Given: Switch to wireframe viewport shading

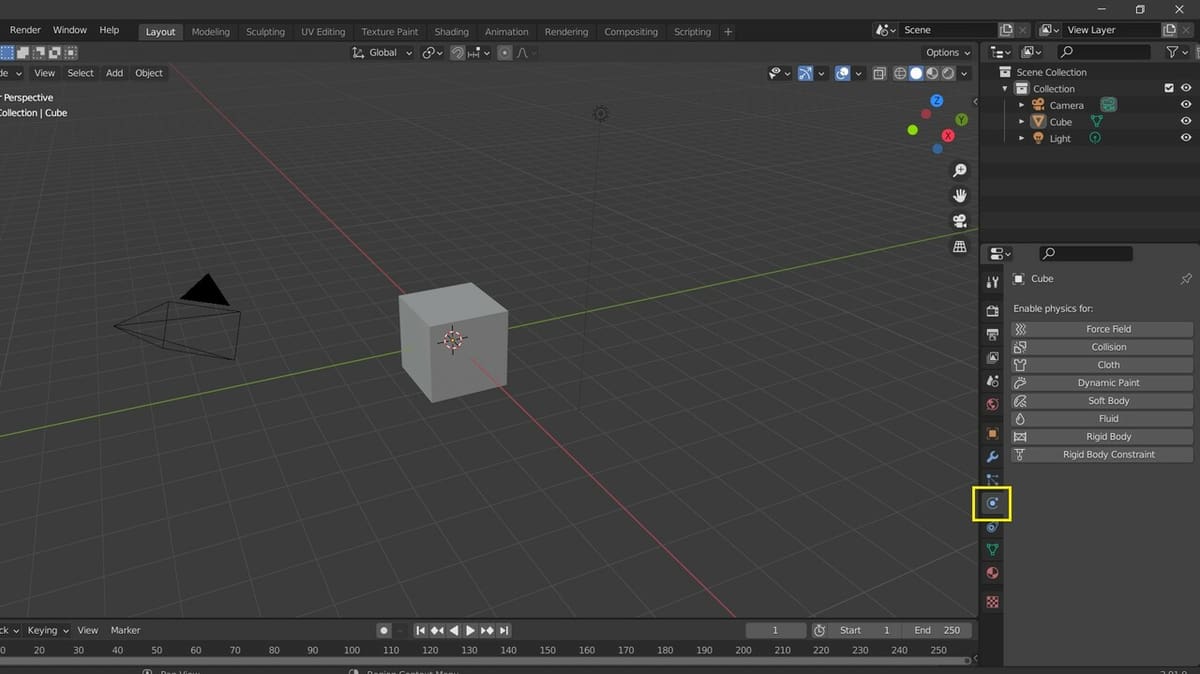Looking at the screenshot, I should click(x=899, y=73).
